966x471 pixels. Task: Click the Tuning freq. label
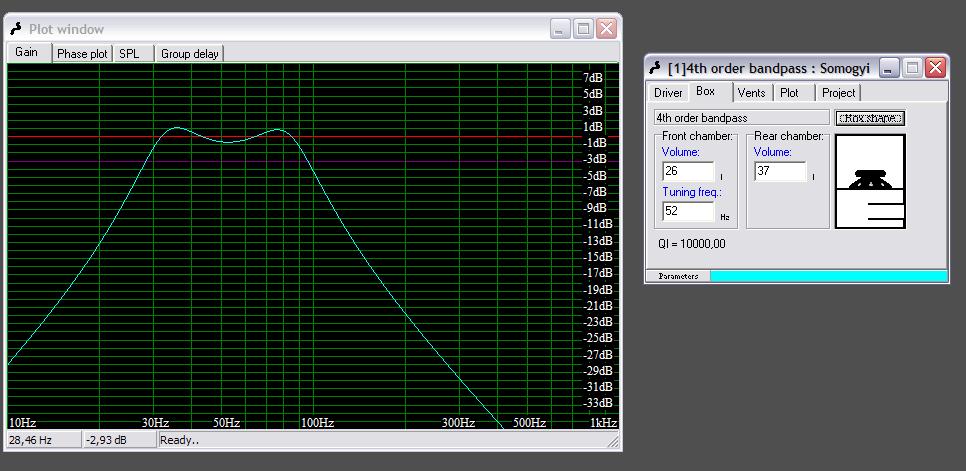[x=691, y=192]
